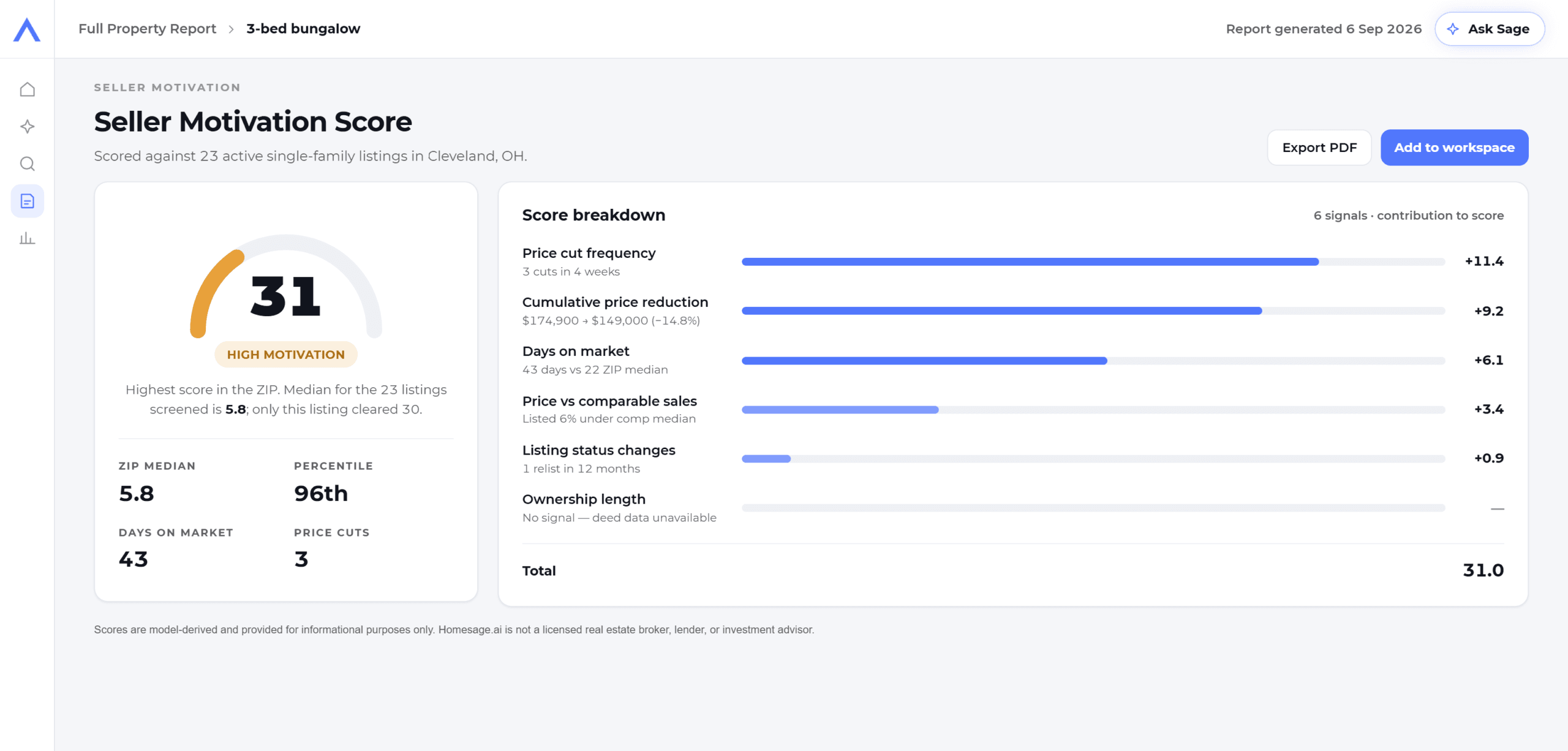
Task: Click the +3.4 contribution value
Action: coord(1488,409)
